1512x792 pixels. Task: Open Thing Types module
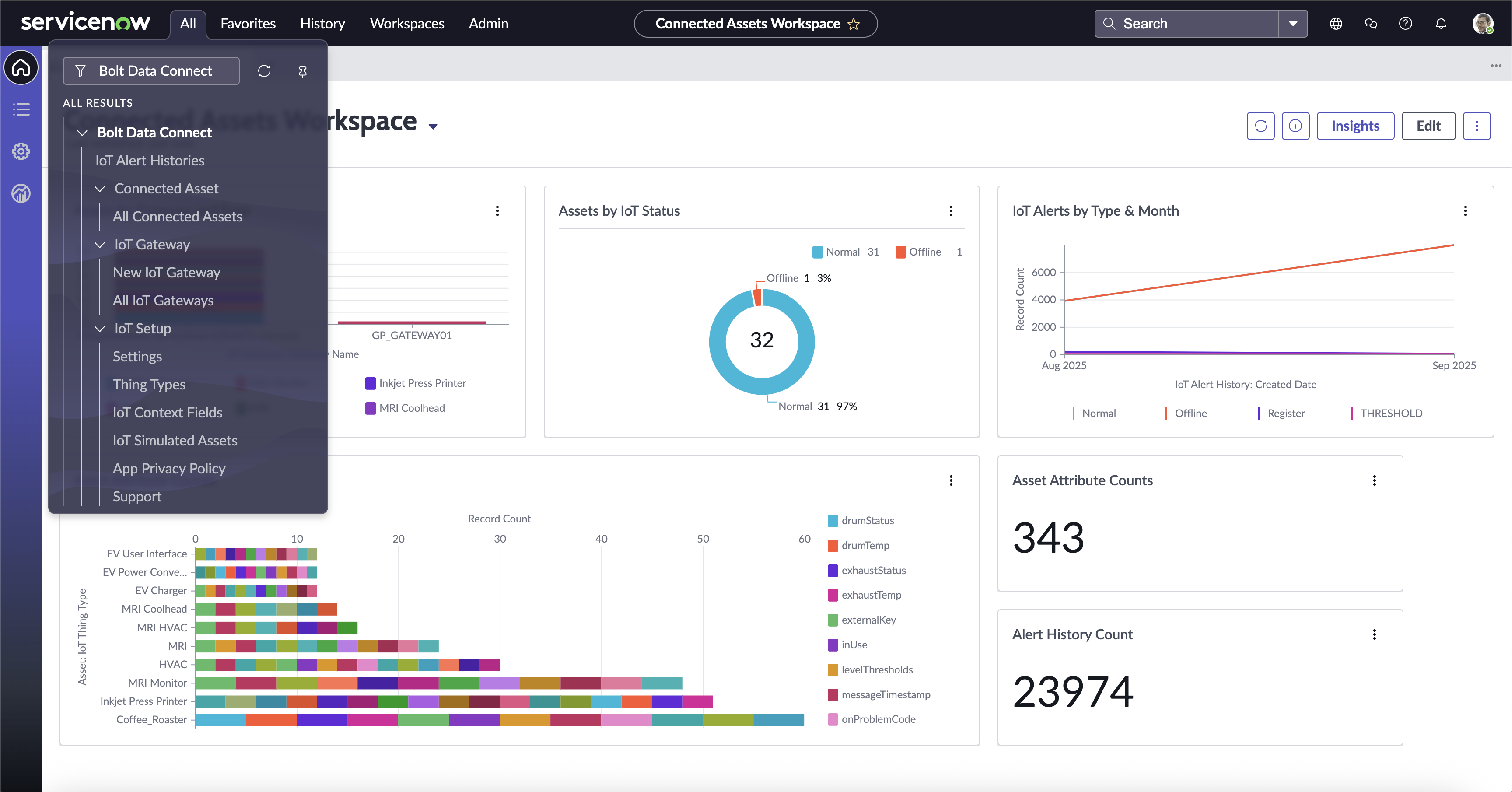pyautogui.click(x=148, y=385)
